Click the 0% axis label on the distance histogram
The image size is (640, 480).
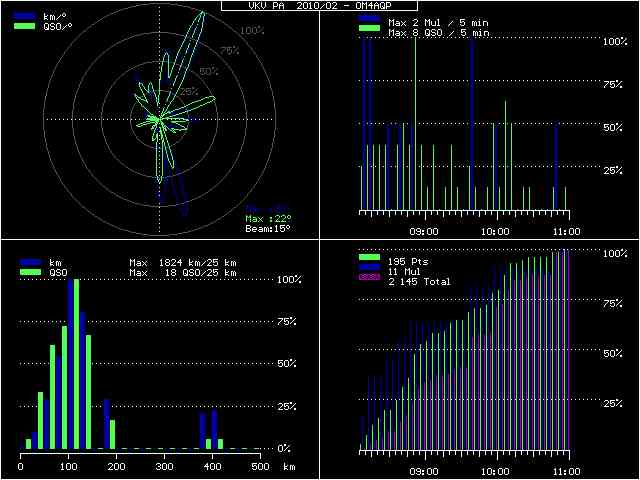284,448
